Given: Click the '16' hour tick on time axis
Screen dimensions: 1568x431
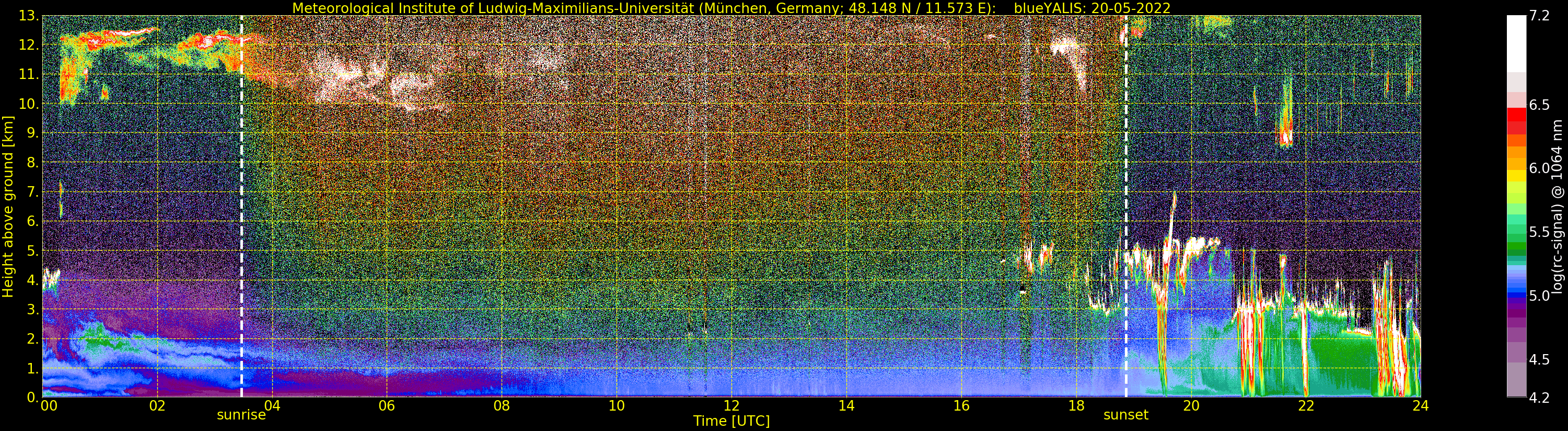Looking at the screenshot, I should [961, 406].
